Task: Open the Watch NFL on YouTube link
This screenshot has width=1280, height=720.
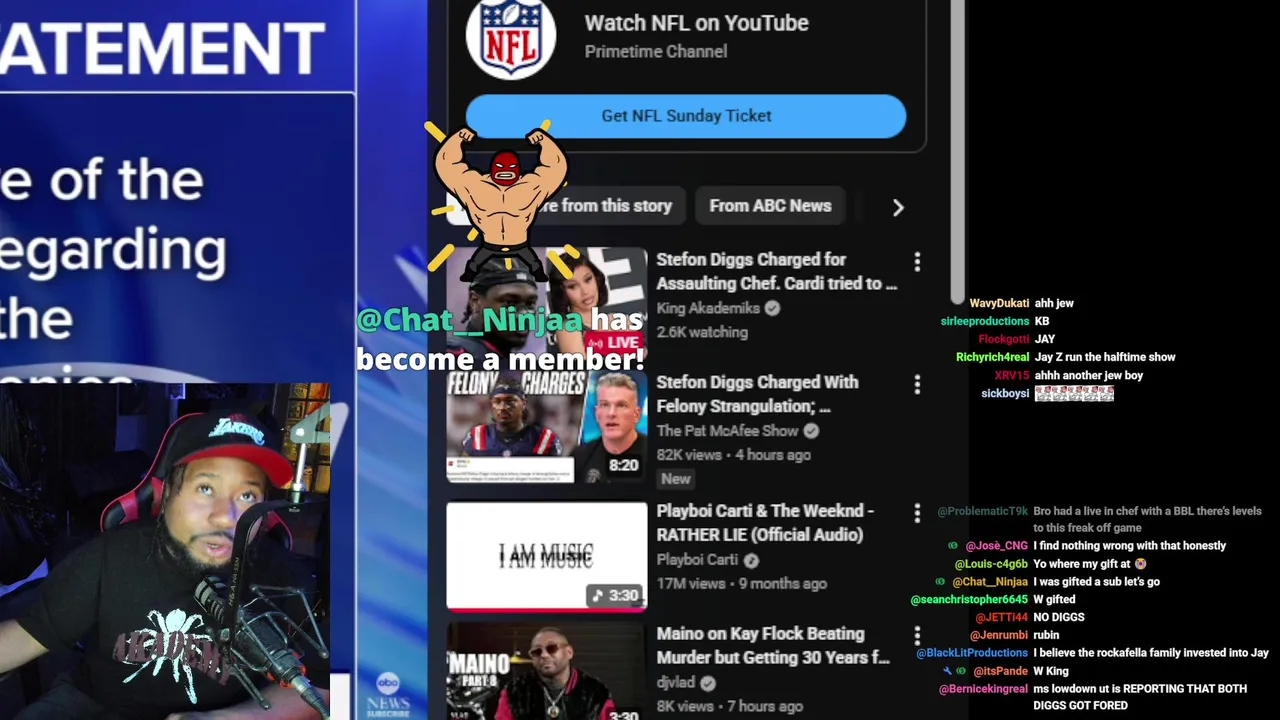Action: pyautogui.click(x=696, y=23)
